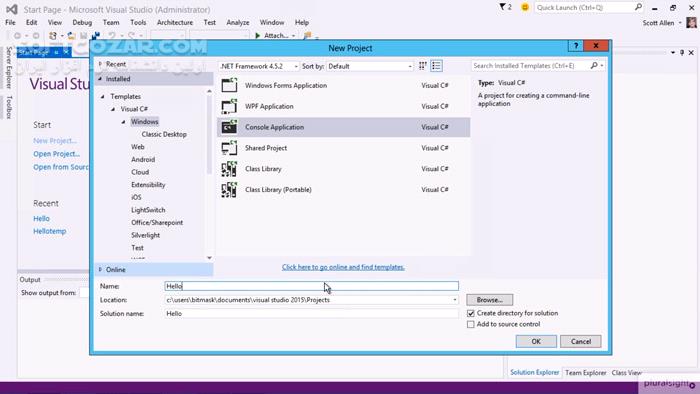Viewport: 700px width, 394px height.
Task: Click Open Project... link on Start Page
Action: (57, 154)
